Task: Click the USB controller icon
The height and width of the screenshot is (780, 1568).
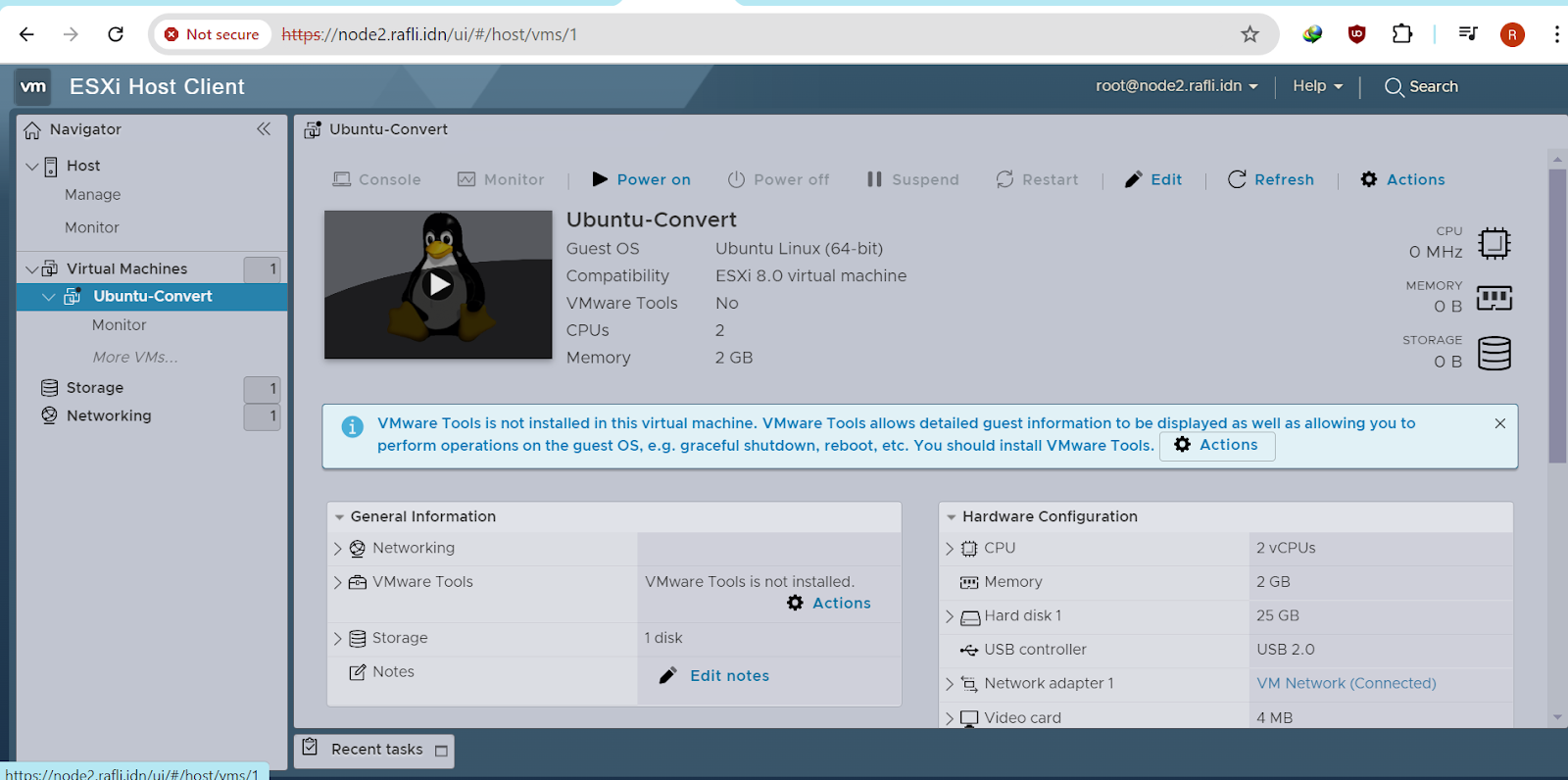Action: [x=969, y=650]
